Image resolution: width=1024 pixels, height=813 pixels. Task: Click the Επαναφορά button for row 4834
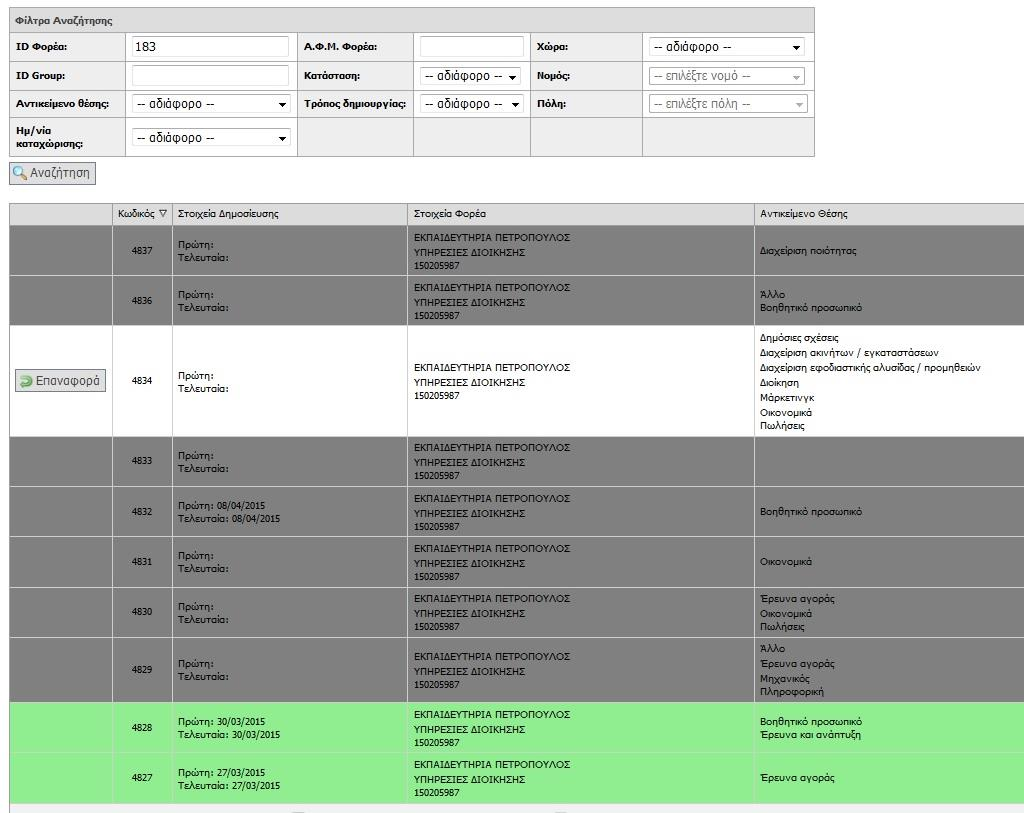[60, 381]
